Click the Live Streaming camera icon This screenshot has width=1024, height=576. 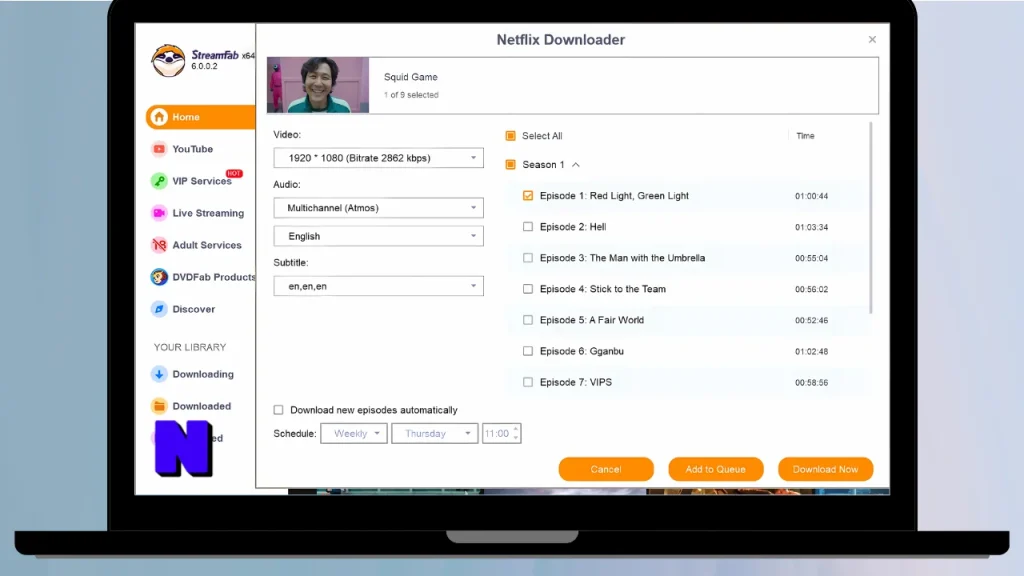point(159,213)
